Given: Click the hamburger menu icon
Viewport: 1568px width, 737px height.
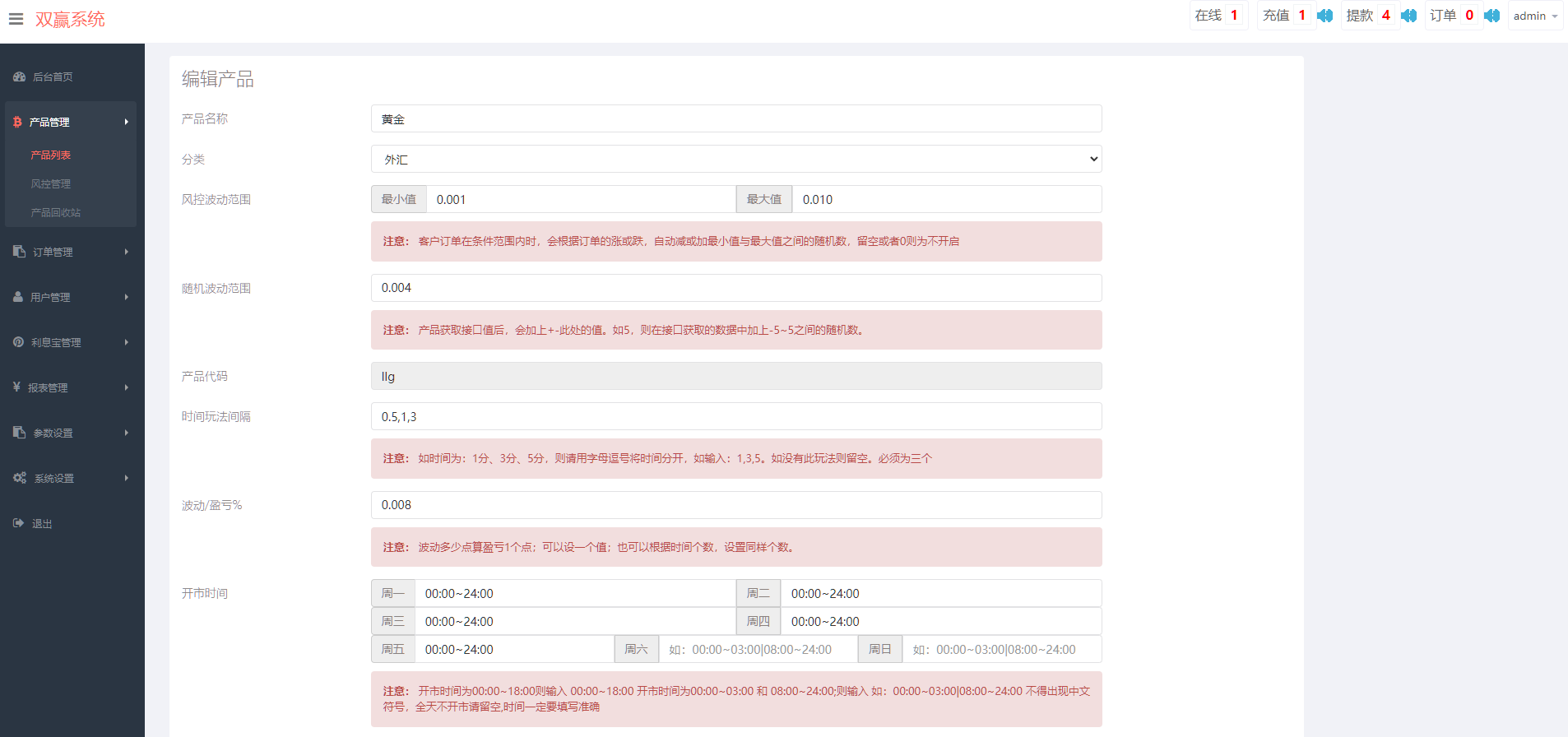Looking at the screenshot, I should 16,19.
